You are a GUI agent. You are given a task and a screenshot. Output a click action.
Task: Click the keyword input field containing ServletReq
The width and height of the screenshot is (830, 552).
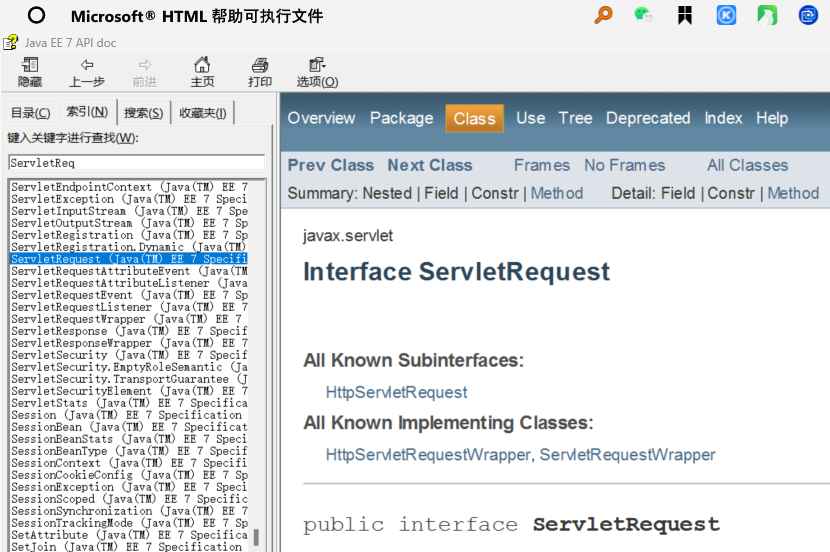pyautogui.click(x=137, y=162)
